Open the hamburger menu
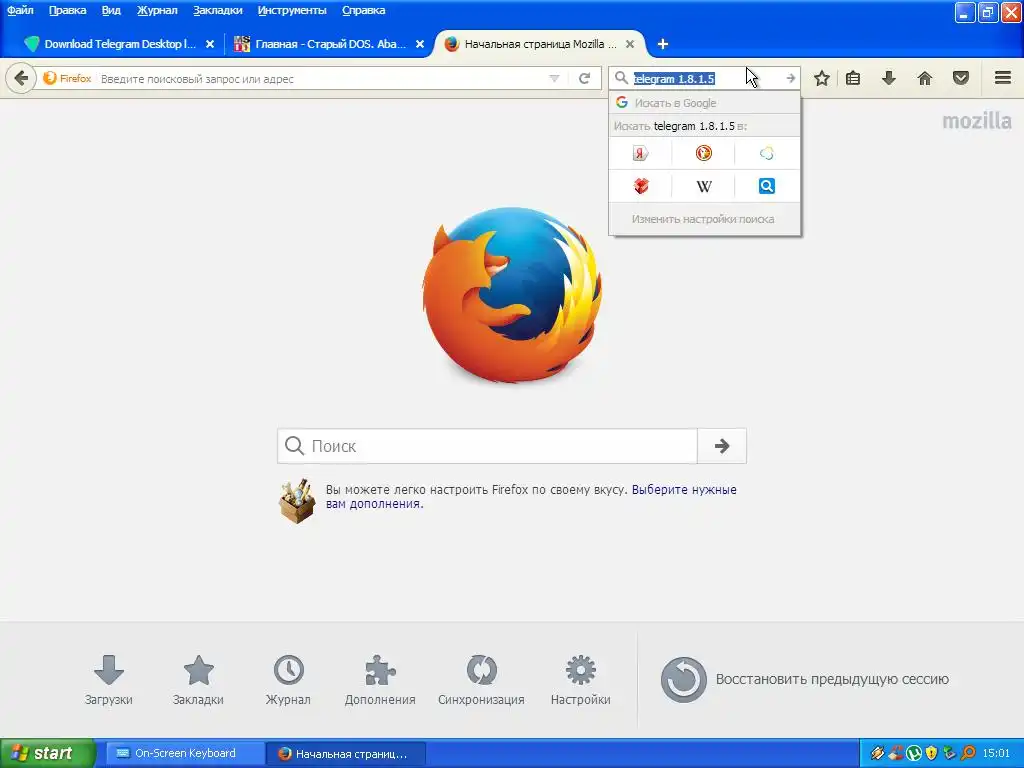The width and height of the screenshot is (1024, 768). [1003, 78]
